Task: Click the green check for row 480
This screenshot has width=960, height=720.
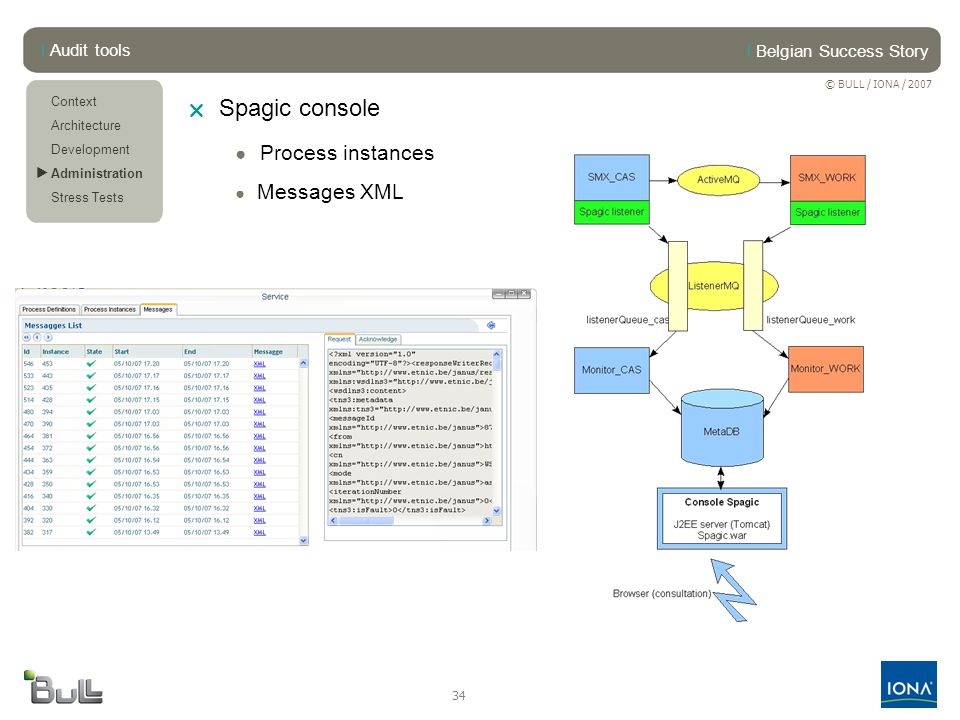Action: pos(91,411)
